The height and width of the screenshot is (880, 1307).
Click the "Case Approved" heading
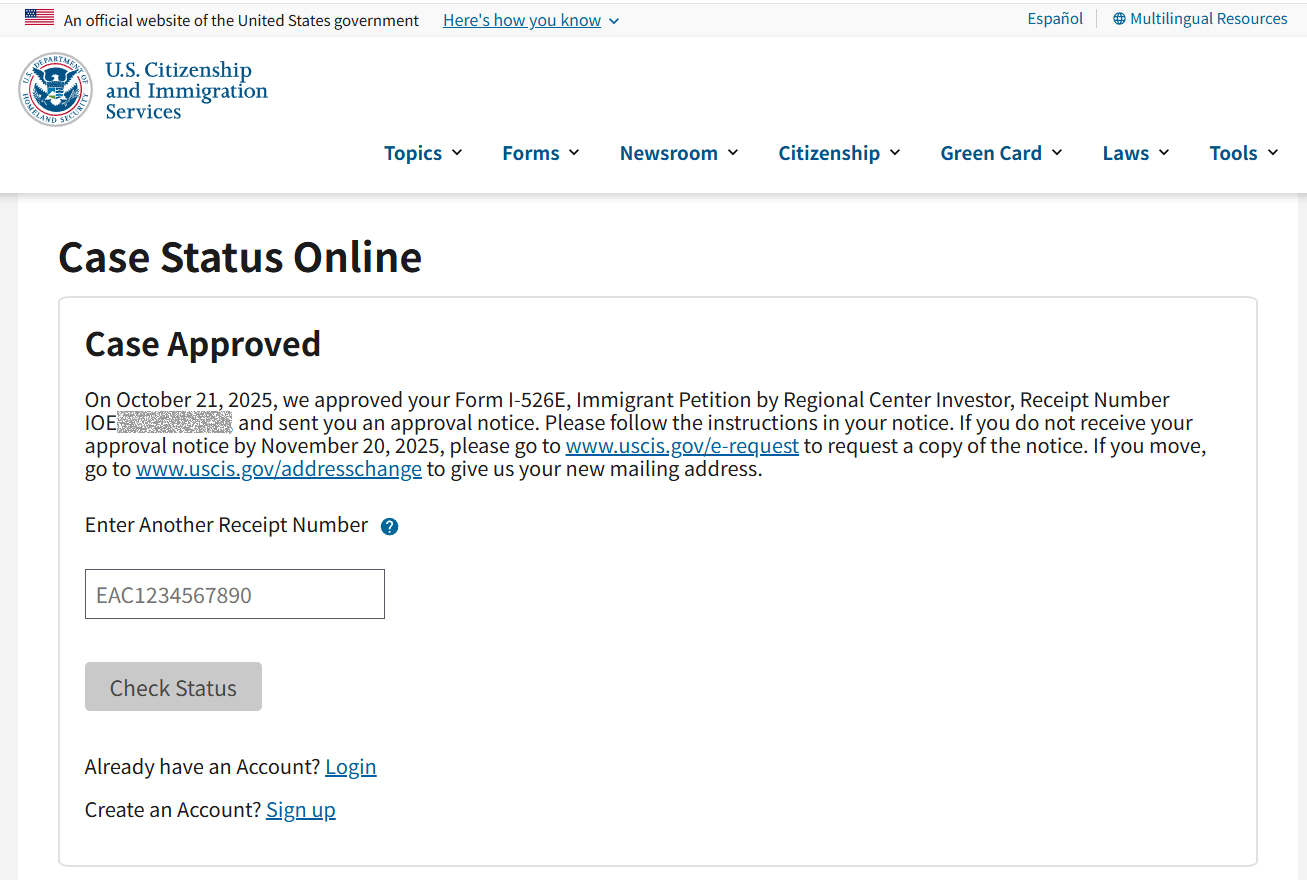click(203, 344)
